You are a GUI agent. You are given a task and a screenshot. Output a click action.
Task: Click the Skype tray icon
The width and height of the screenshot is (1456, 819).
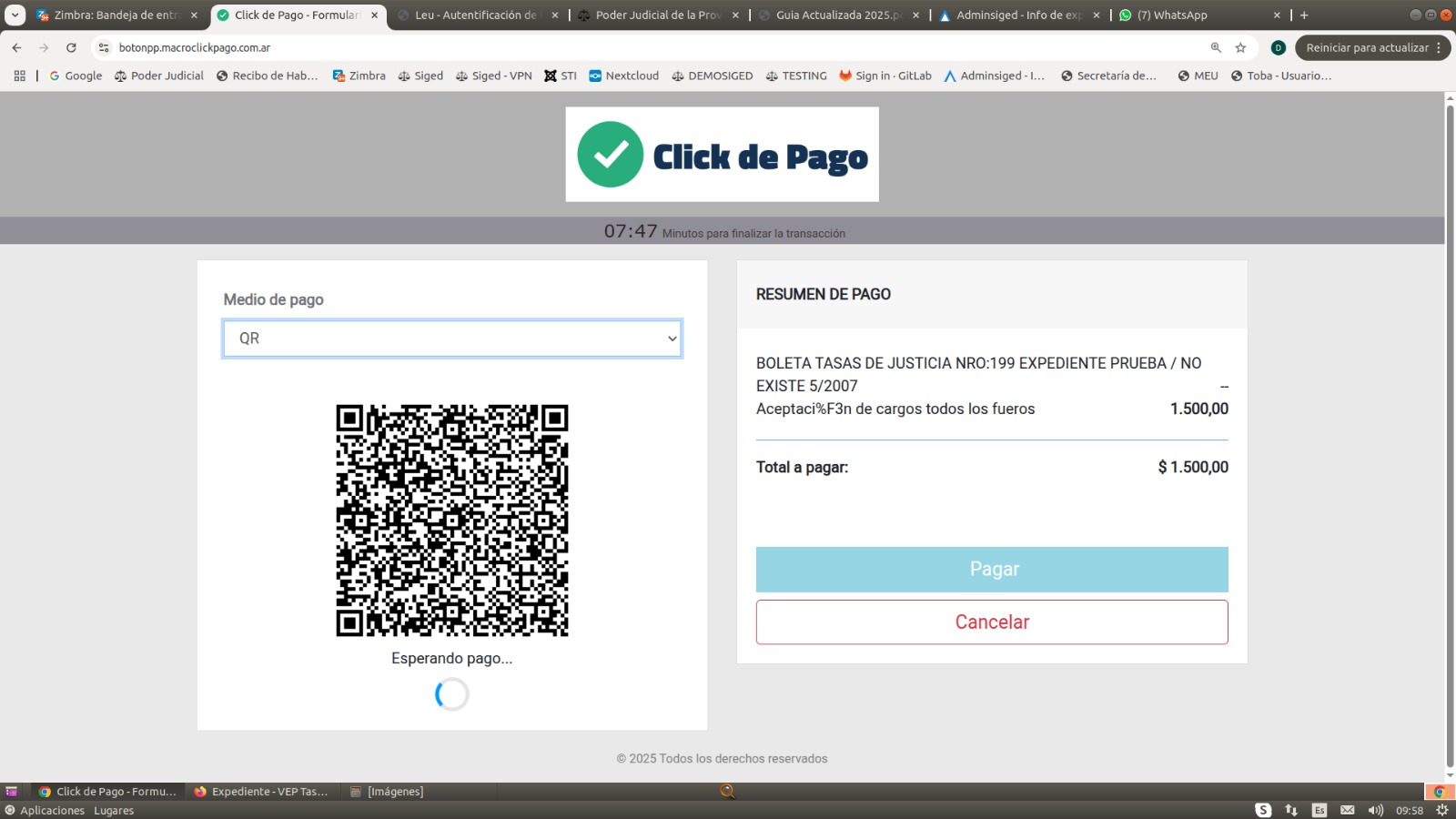tap(1263, 810)
